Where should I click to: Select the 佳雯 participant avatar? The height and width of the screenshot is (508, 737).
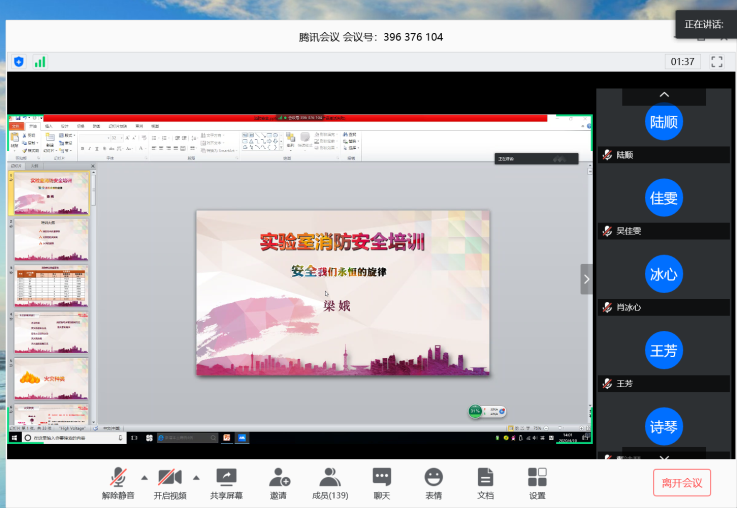pyautogui.click(x=664, y=198)
